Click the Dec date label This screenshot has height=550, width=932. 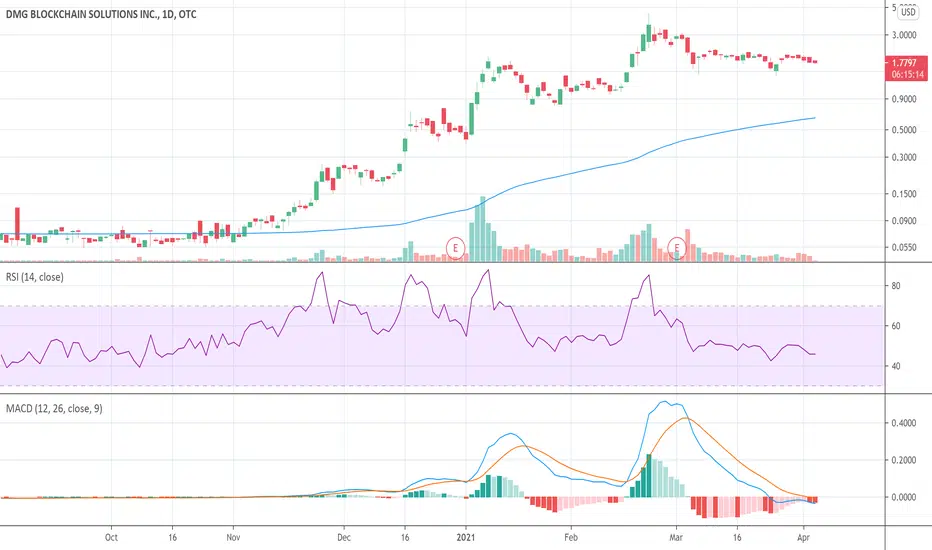click(344, 538)
